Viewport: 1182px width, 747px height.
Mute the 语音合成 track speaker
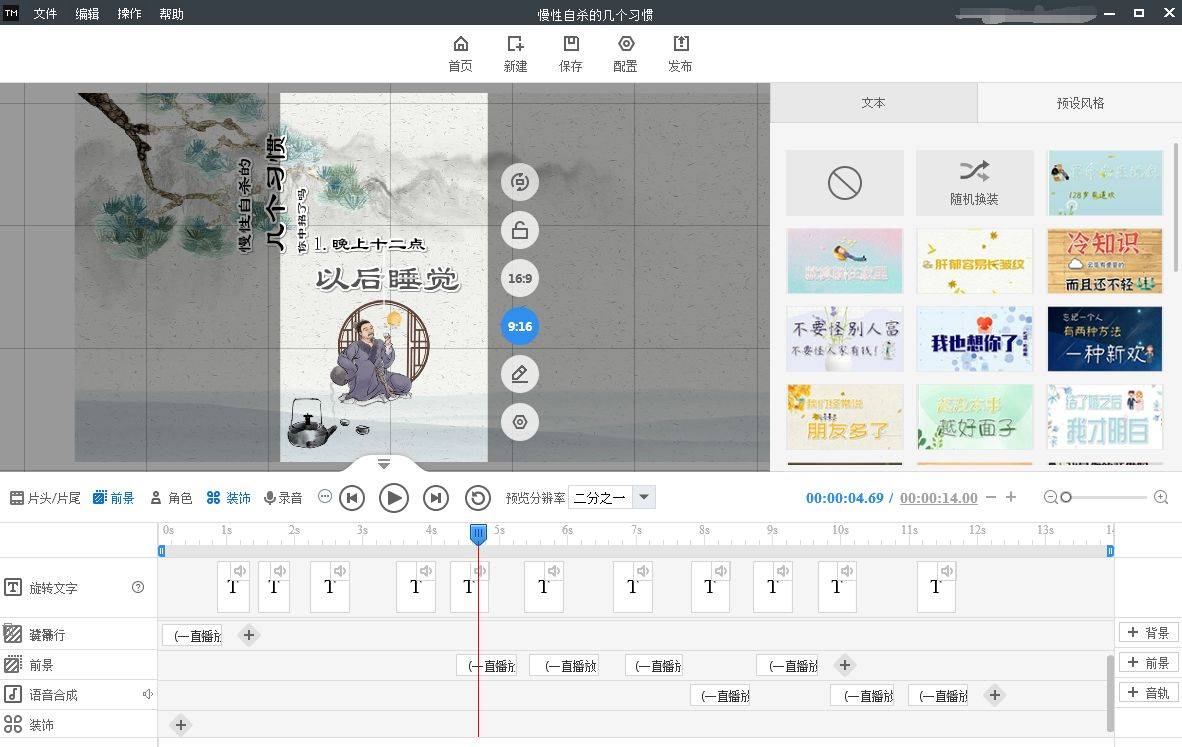click(x=148, y=694)
